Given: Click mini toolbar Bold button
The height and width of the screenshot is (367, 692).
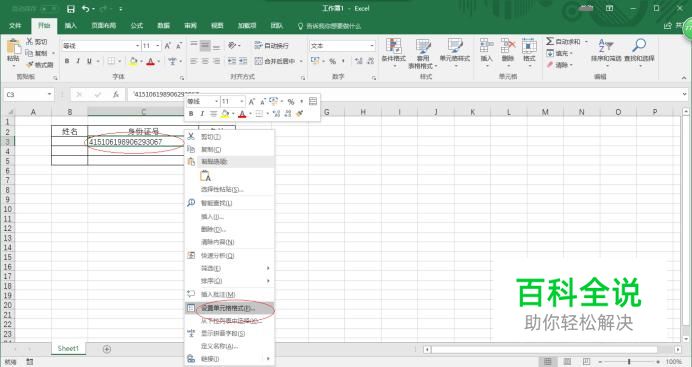Looking at the screenshot, I should point(191,114).
